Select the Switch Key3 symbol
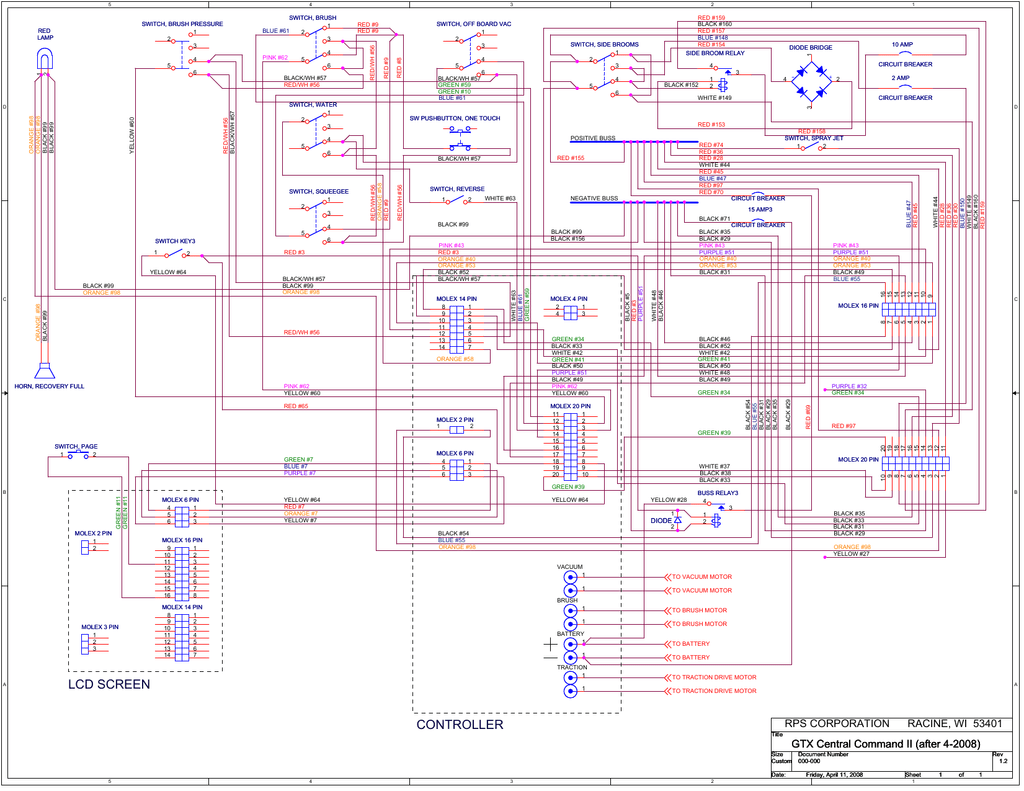Viewport: 1024px width, 791px height. point(176,255)
